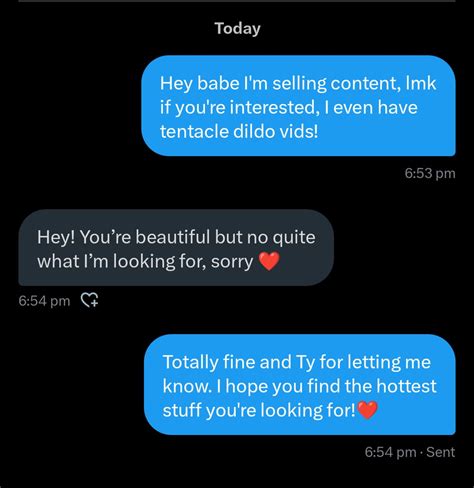This screenshot has height=488, width=474.
Task: Select the grey received message bubble
Action: 176,248
